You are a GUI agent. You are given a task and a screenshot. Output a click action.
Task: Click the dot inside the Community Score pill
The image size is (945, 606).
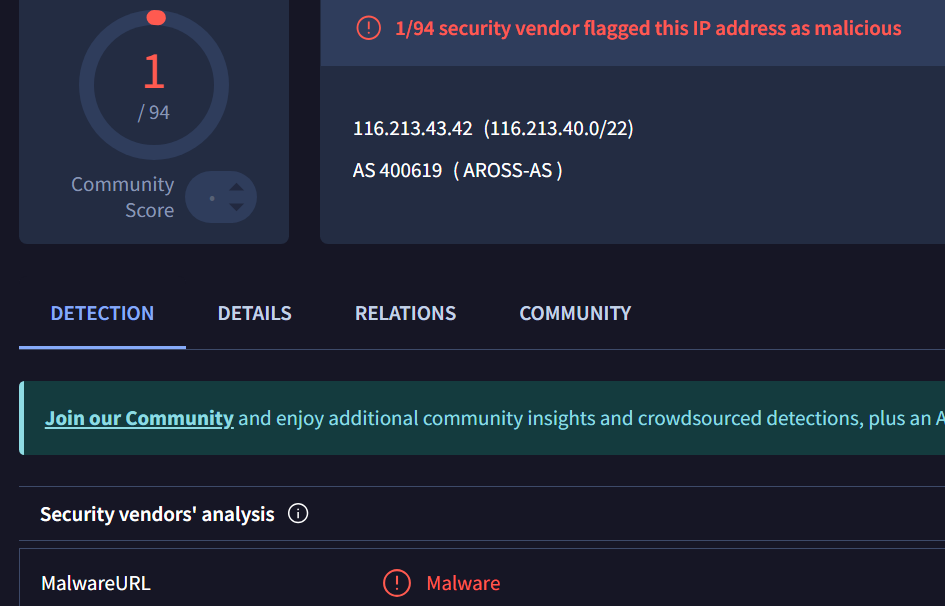(212, 198)
